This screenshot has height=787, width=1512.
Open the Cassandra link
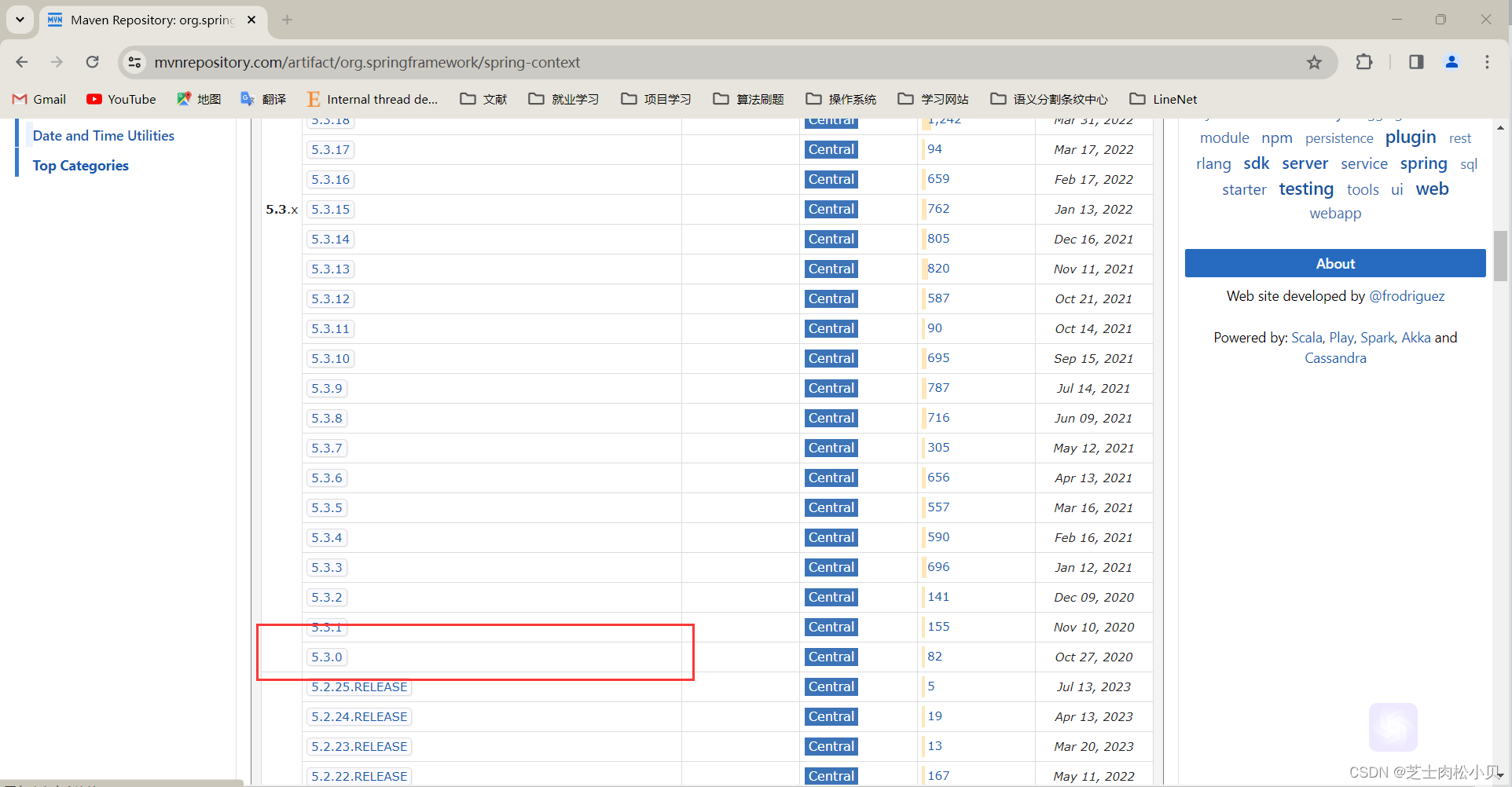coord(1335,358)
